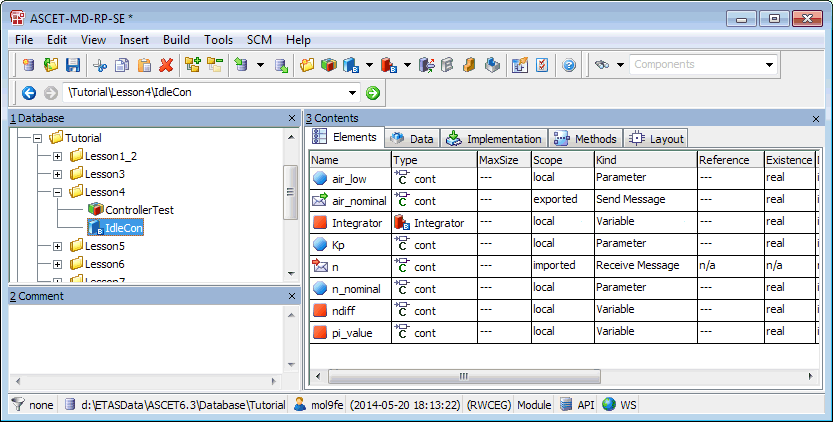Open the SCM menu
This screenshot has width=833, height=422.
(259, 40)
